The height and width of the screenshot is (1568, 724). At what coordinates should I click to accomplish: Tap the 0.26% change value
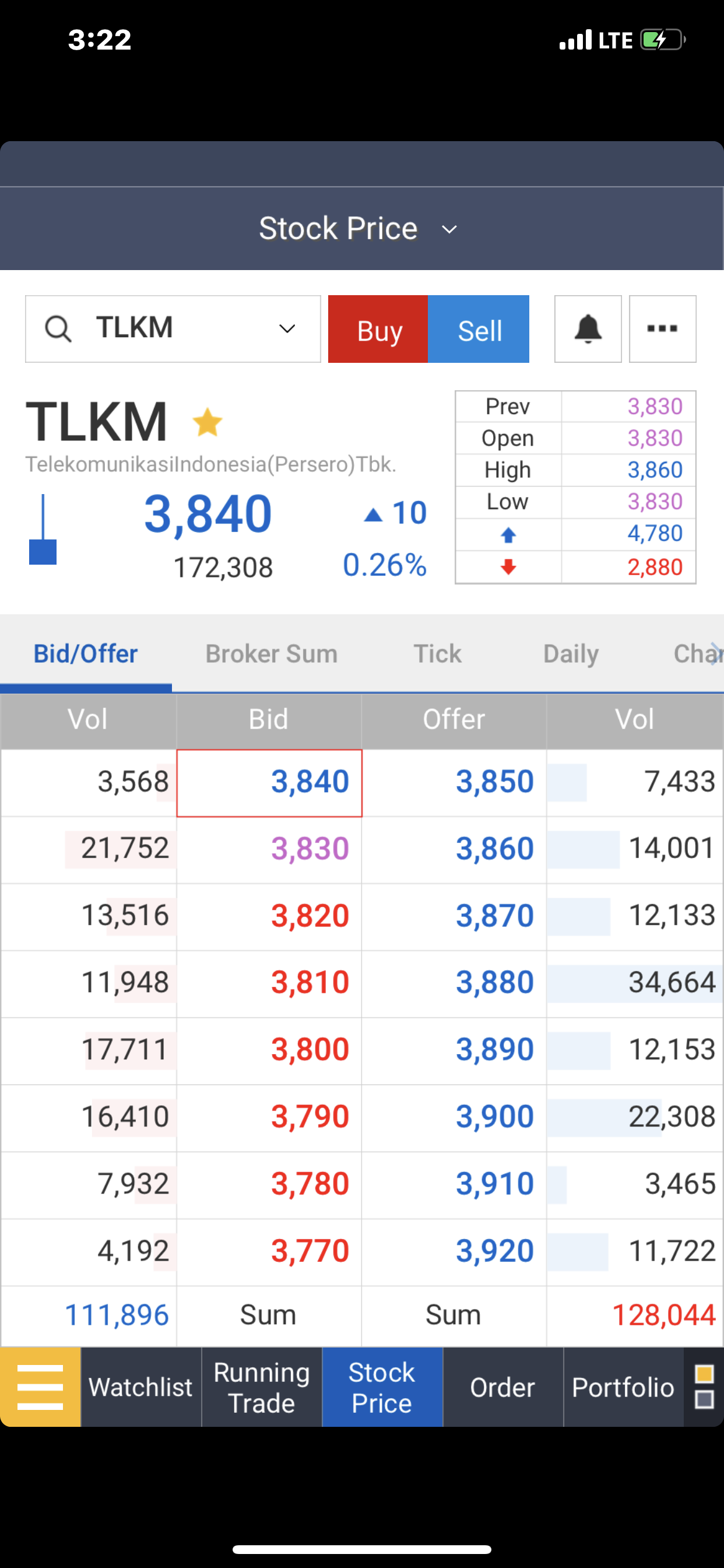click(x=385, y=565)
